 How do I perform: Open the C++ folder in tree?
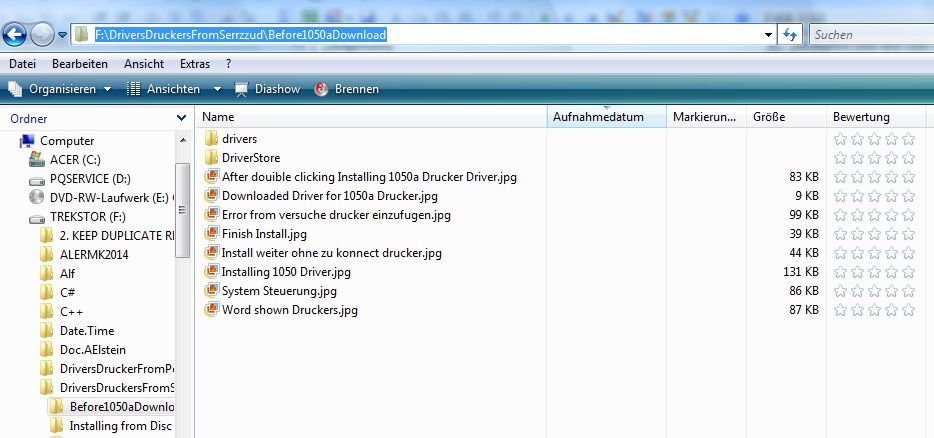(61, 312)
